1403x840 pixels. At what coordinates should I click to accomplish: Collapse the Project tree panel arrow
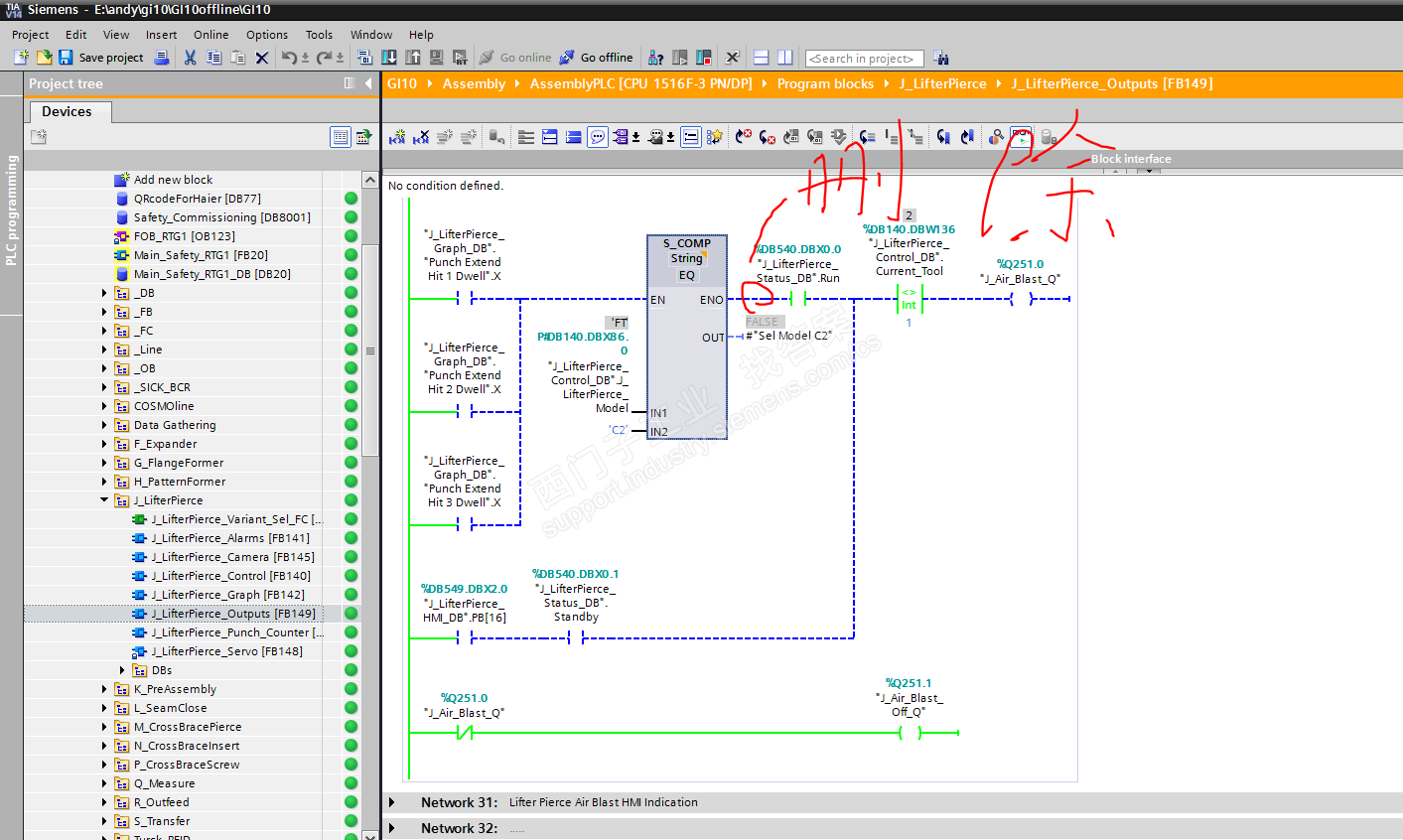368,83
